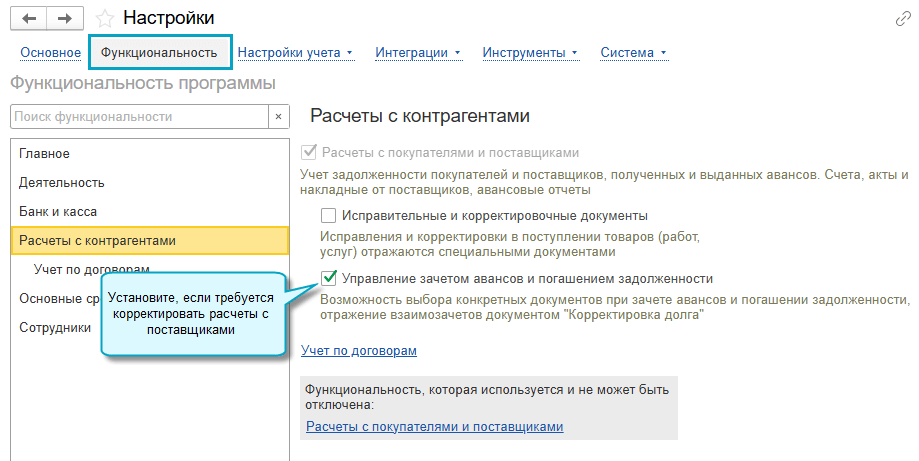Focus the Поиск функциональности search field
The image size is (919, 461).
coord(138,116)
